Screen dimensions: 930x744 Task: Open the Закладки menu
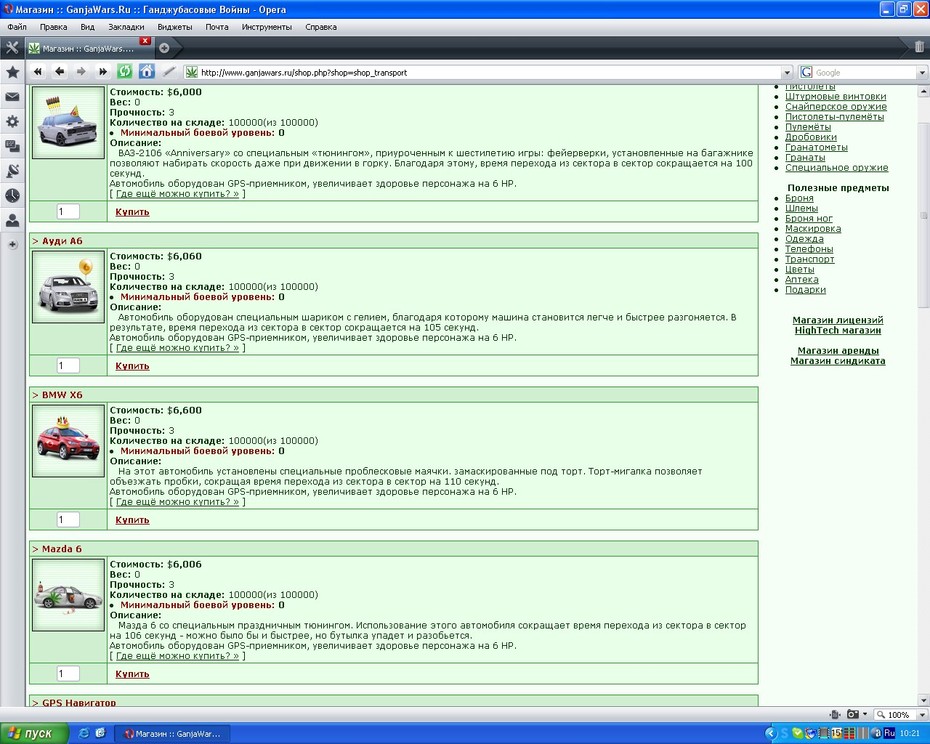pos(126,27)
